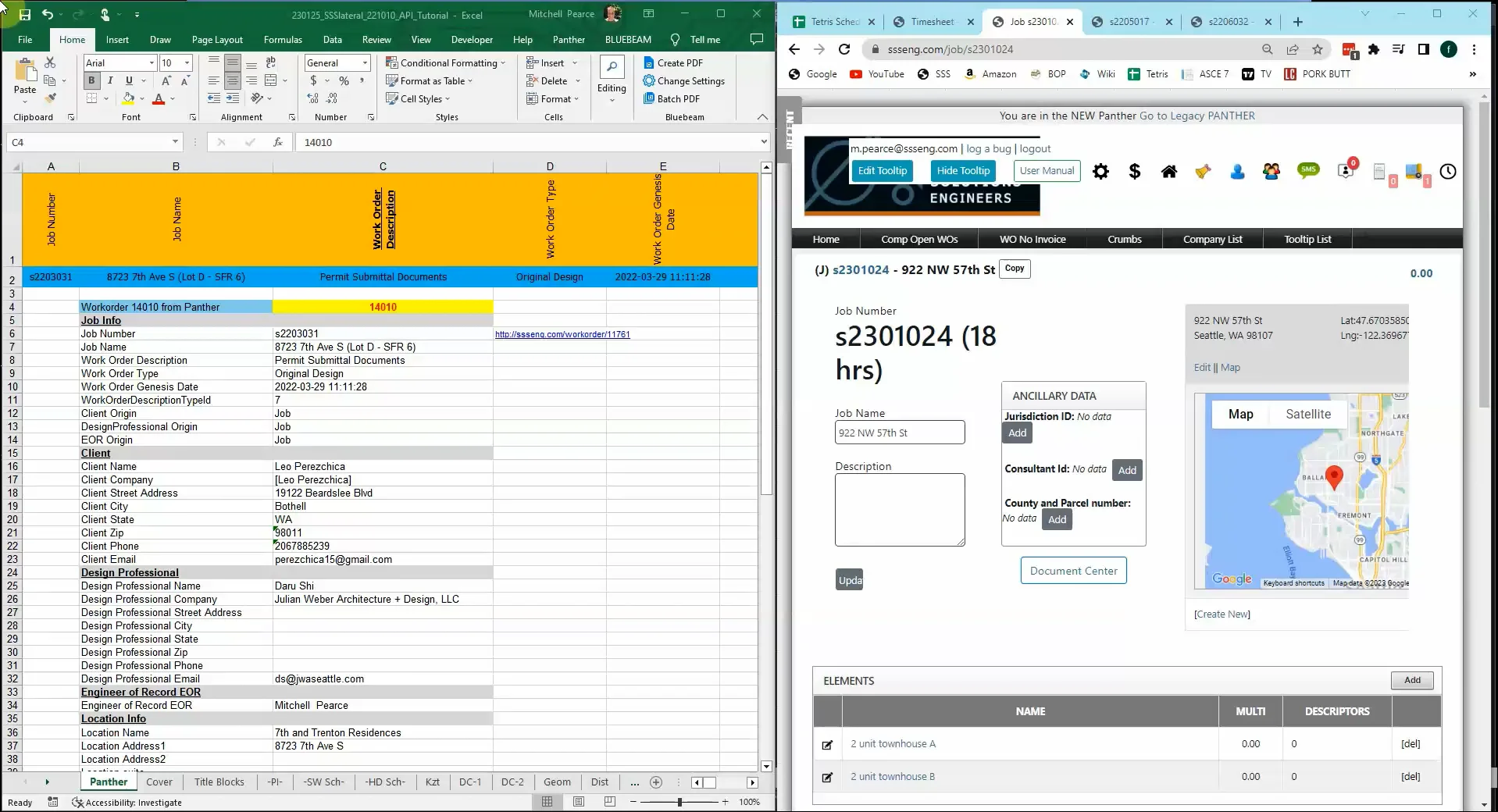Follow the Go to Legacy PANTHER link
This screenshot has height=812, width=1498.
click(x=1196, y=116)
